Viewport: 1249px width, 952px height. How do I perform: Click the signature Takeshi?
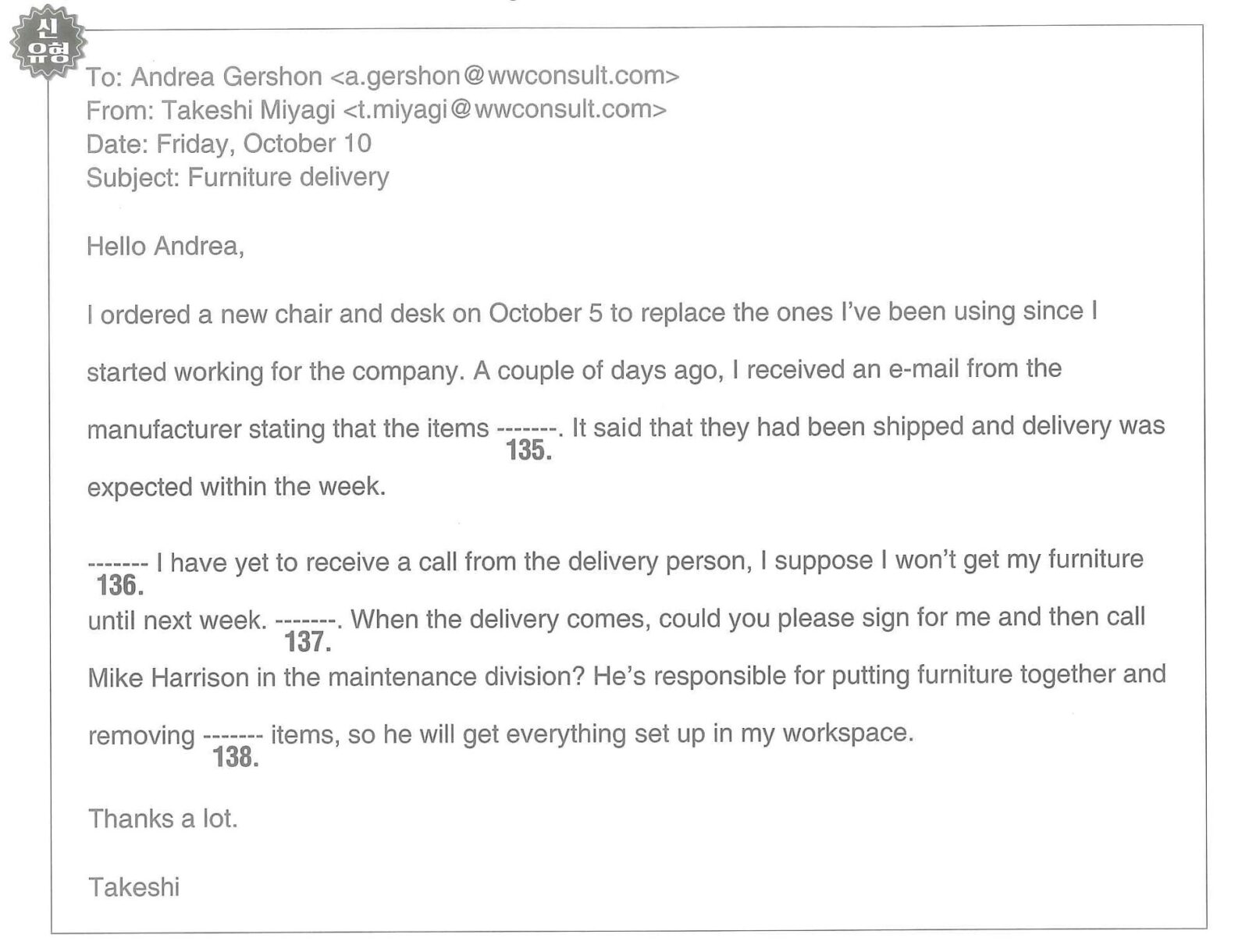point(133,887)
